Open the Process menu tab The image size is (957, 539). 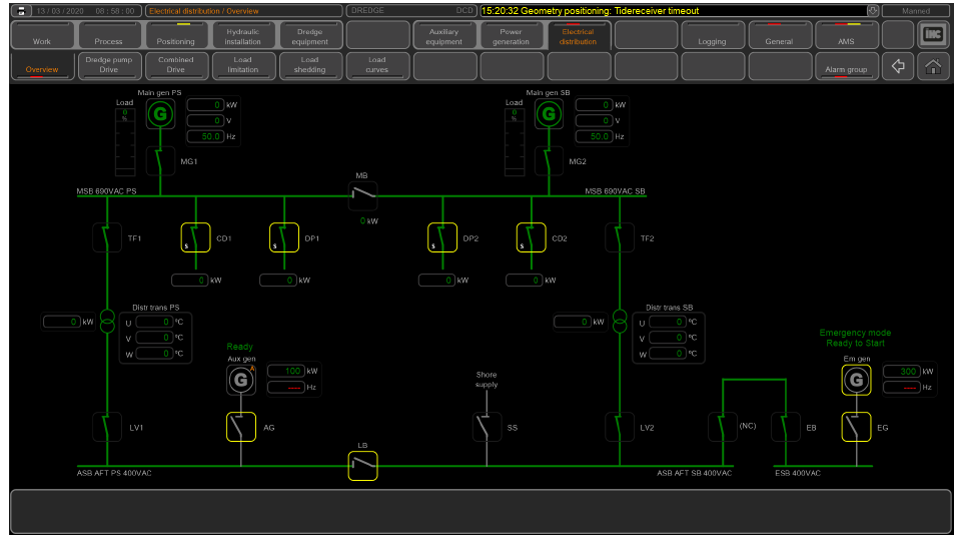(109, 35)
